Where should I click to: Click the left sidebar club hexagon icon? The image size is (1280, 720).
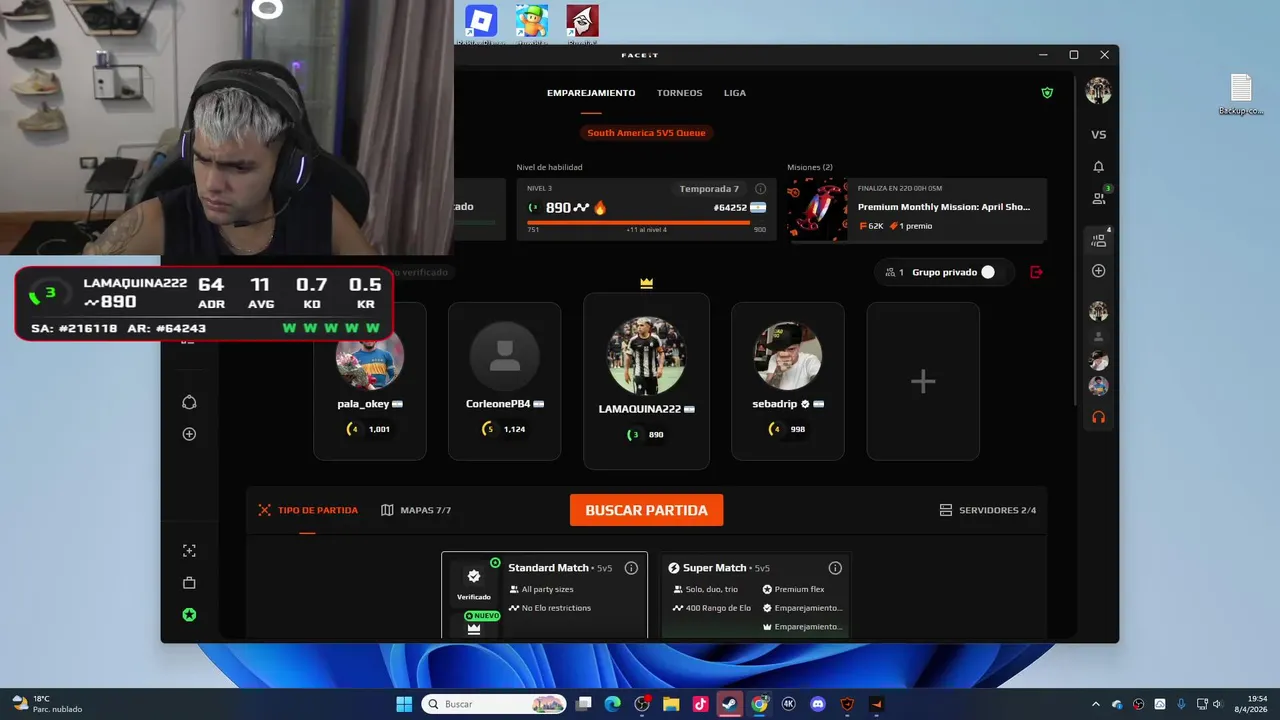coord(189,402)
